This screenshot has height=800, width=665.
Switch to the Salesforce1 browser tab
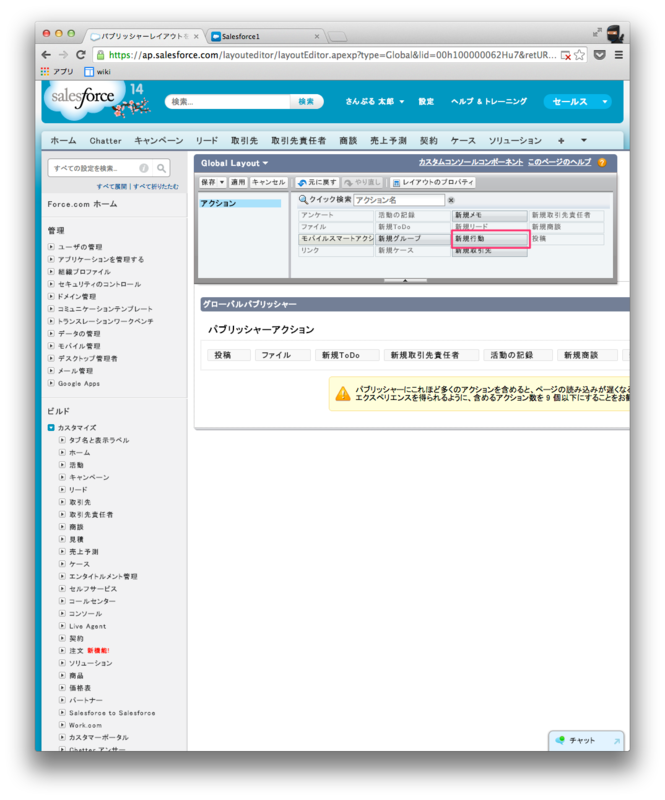coord(265,36)
